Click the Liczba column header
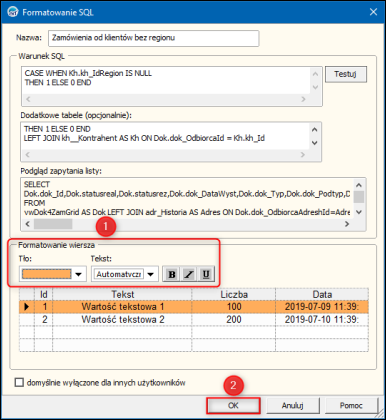 (x=234, y=295)
